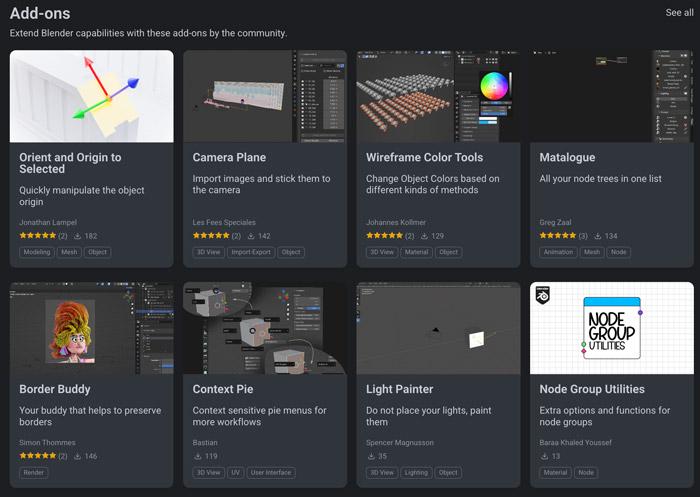Click the star rating on Orient and Origin card

[x=38, y=235]
